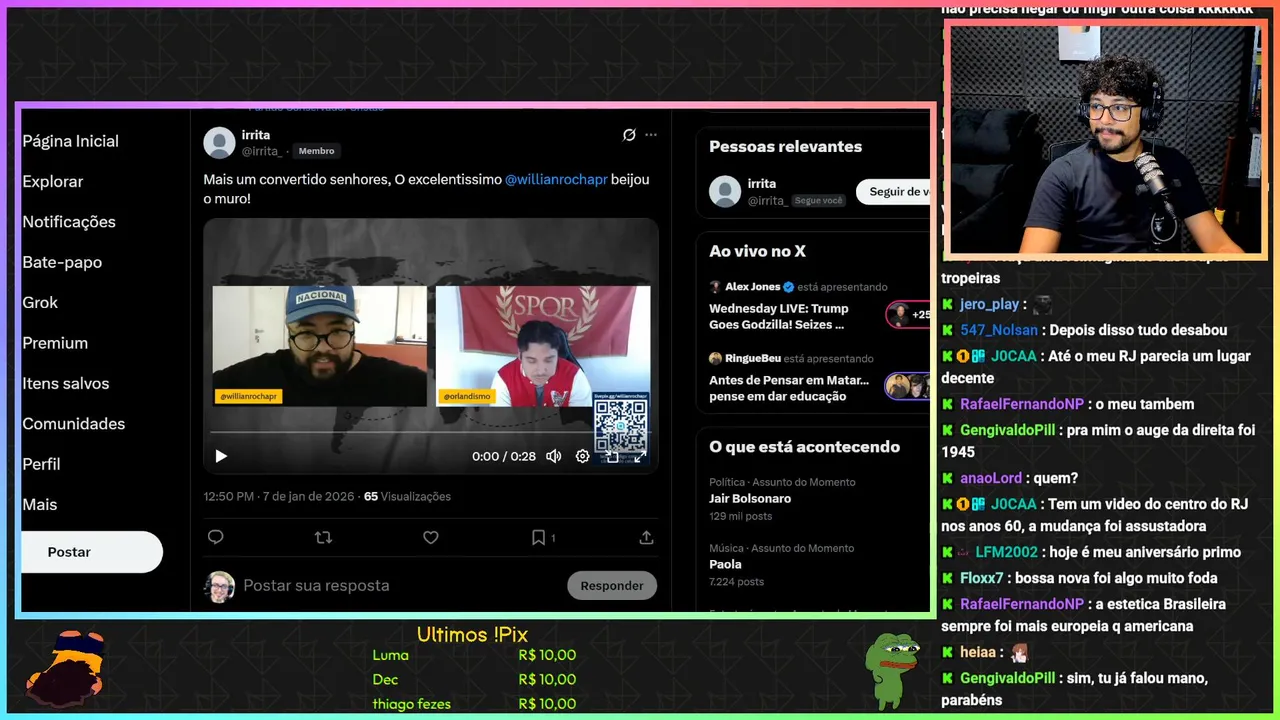Image resolution: width=1280 pixels, height=720 pixels.
Task: Go to Perfil
Action: click(41, 464)
